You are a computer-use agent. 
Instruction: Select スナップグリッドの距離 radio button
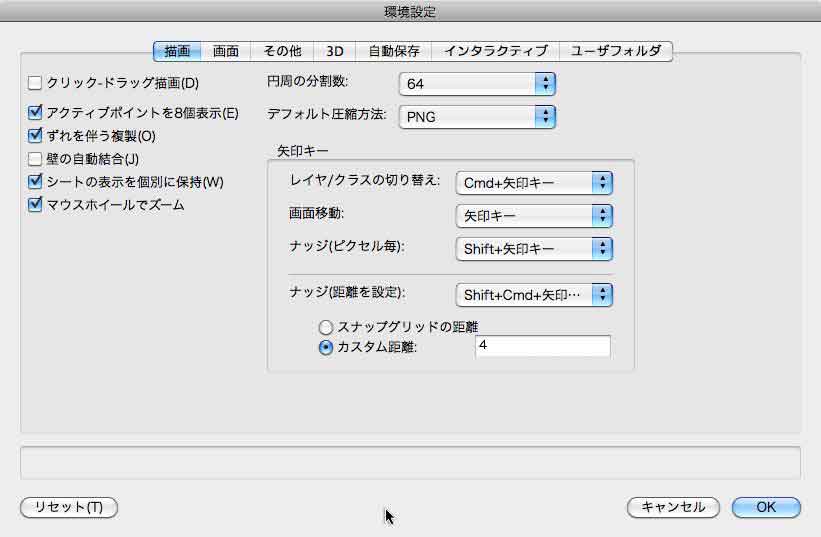tap(325, 327)
